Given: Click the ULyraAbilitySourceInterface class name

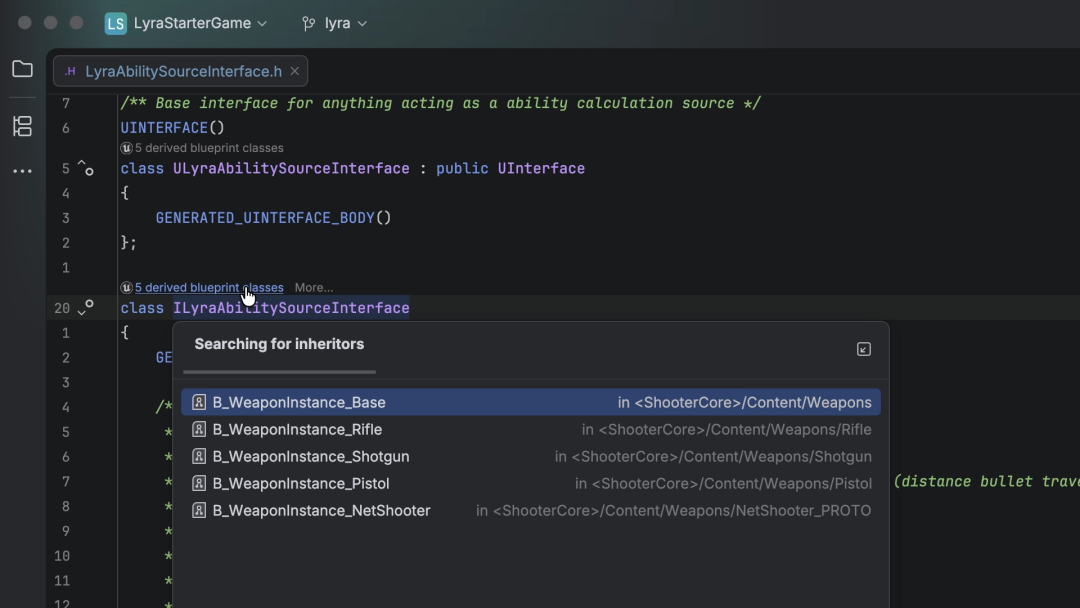Looking at the screenshot, I should pyautogui.click(x=291, y=169).
